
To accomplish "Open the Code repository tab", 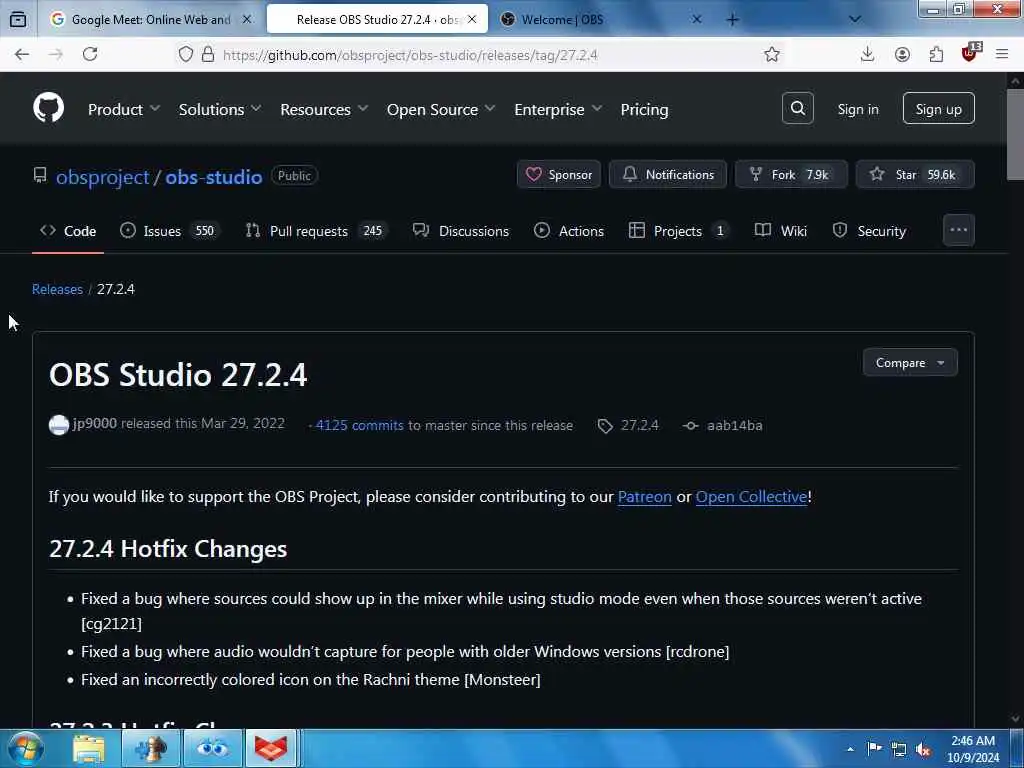I will (68, 231).
